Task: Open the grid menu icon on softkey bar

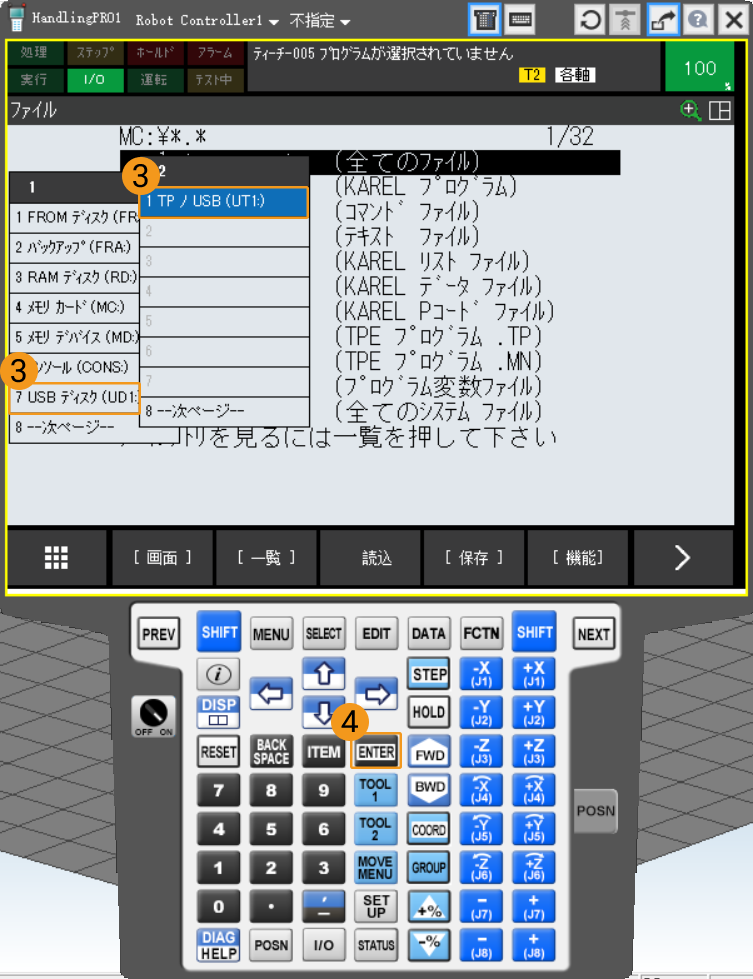Action: (x=56, y=557)
